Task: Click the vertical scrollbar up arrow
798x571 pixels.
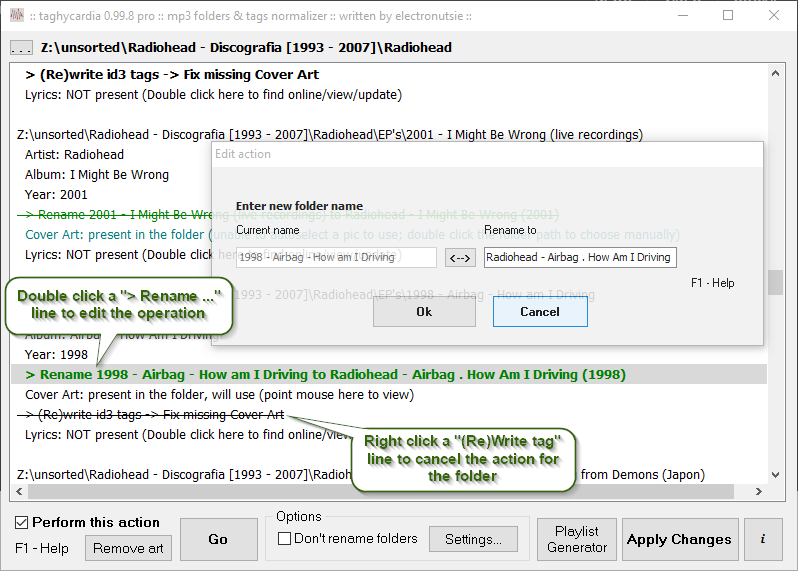Action: pyautogui.click(x=775, y=73)
